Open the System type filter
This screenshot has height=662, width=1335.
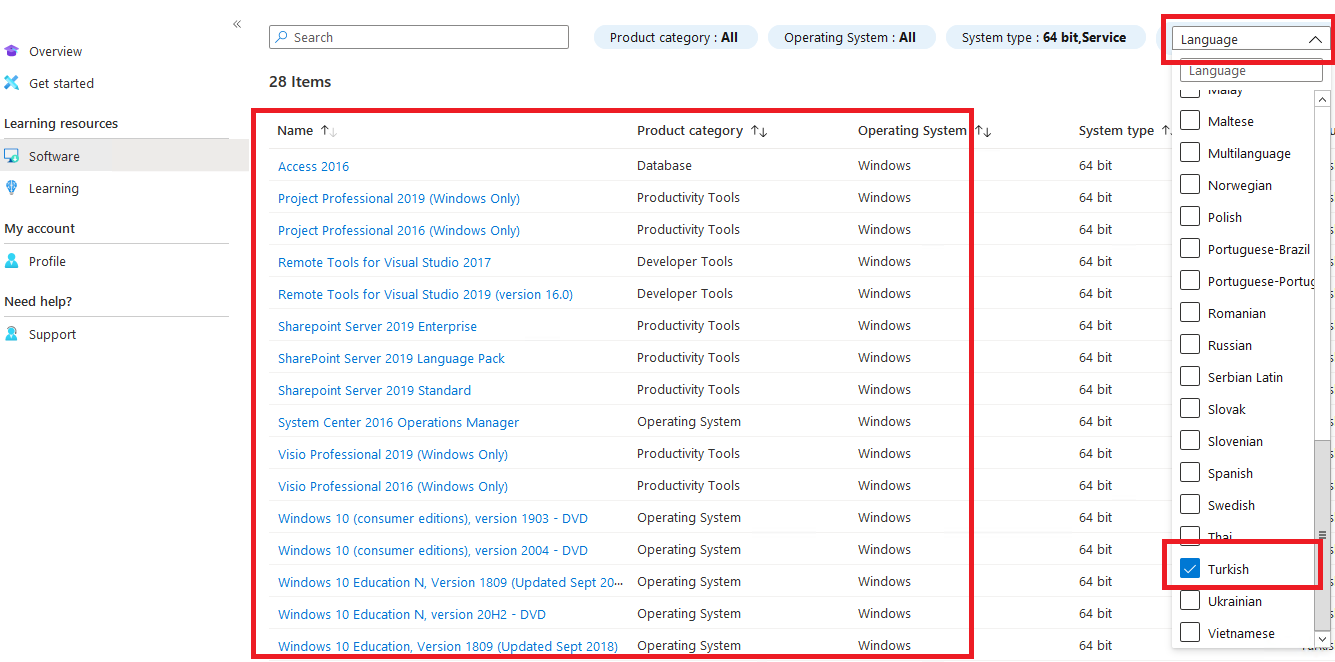click(x=1045, y=37)
